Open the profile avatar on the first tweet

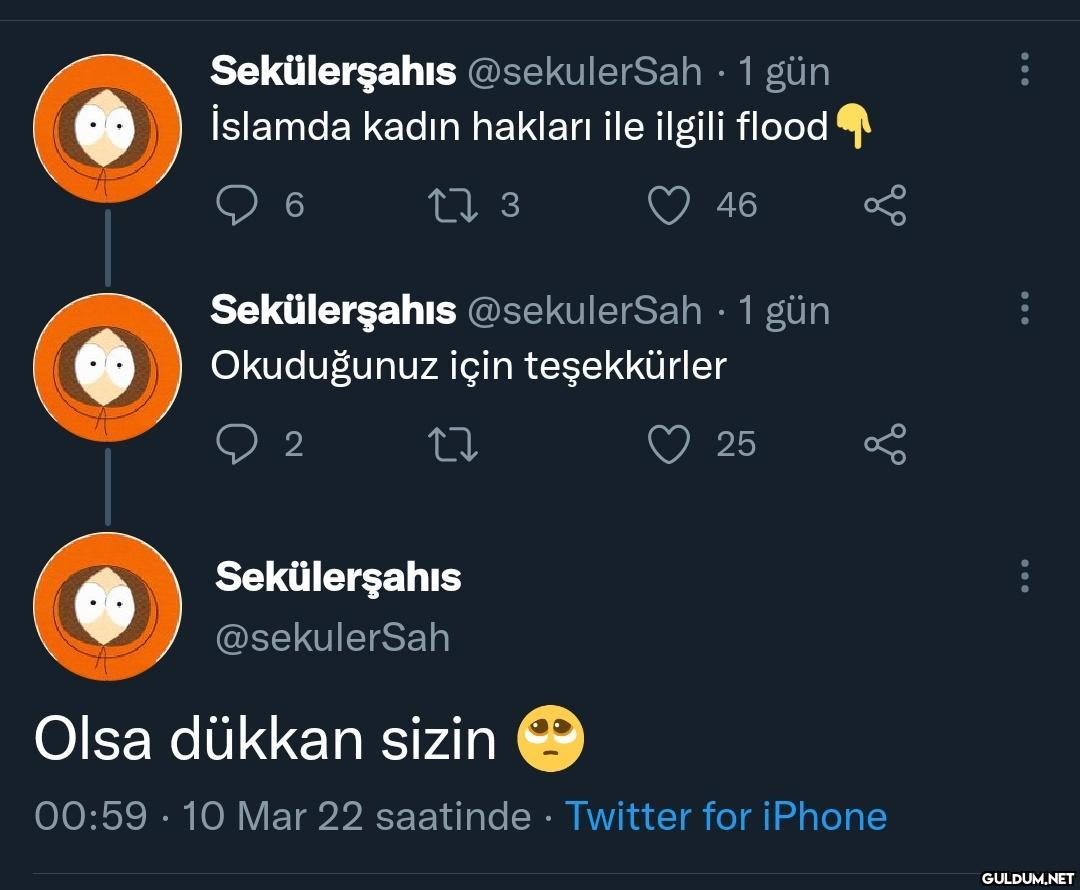[x=107, y=128]
